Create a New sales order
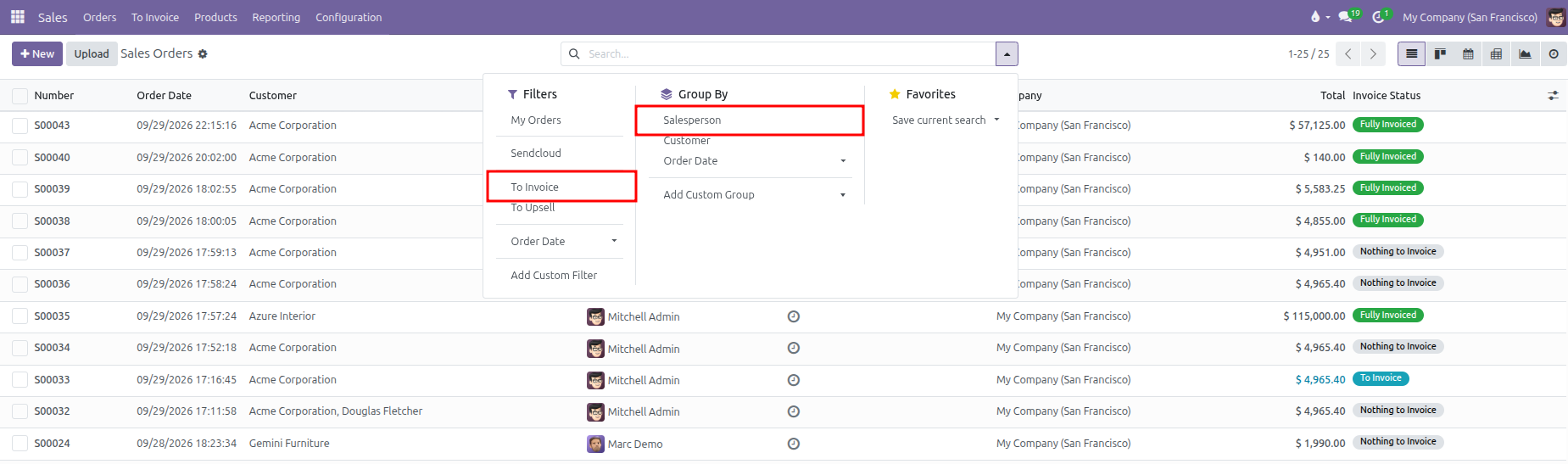Image resolution: width=1568 pixels, height=464 pixels. point(36,53)
